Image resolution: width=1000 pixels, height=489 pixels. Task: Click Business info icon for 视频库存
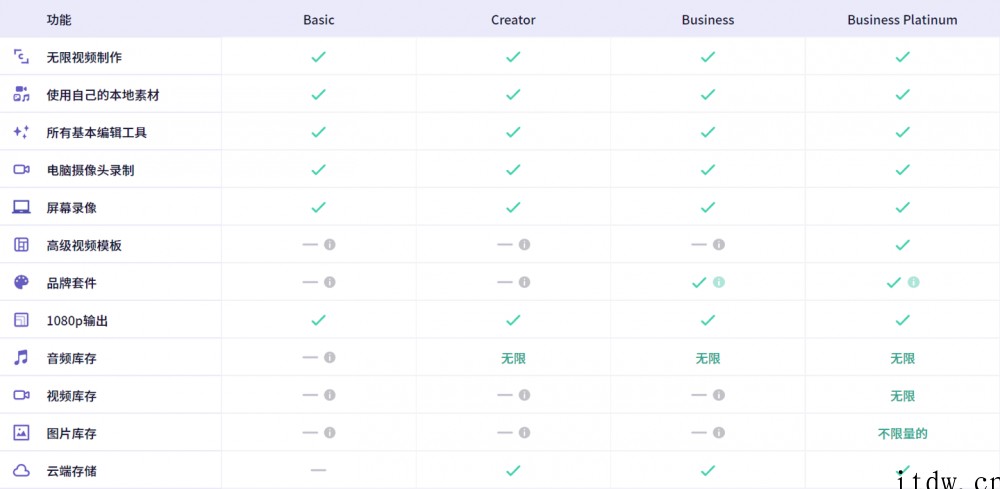(x=719, y=395)
